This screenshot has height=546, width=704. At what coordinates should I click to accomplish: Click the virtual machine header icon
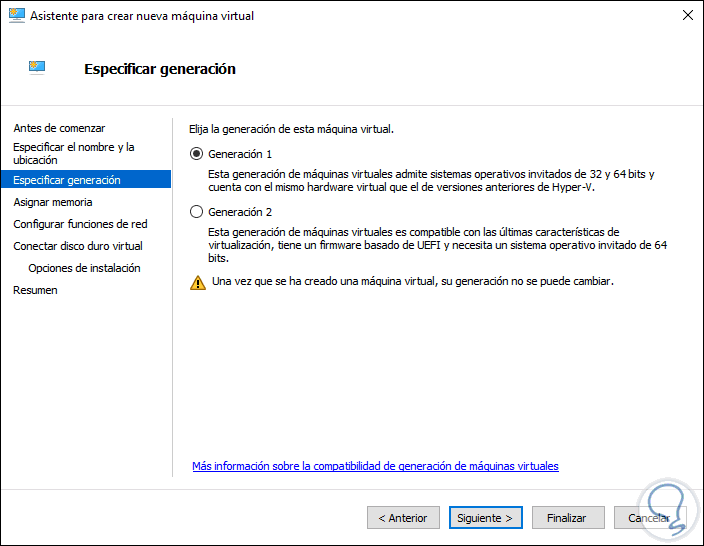(x=37, y=69)
